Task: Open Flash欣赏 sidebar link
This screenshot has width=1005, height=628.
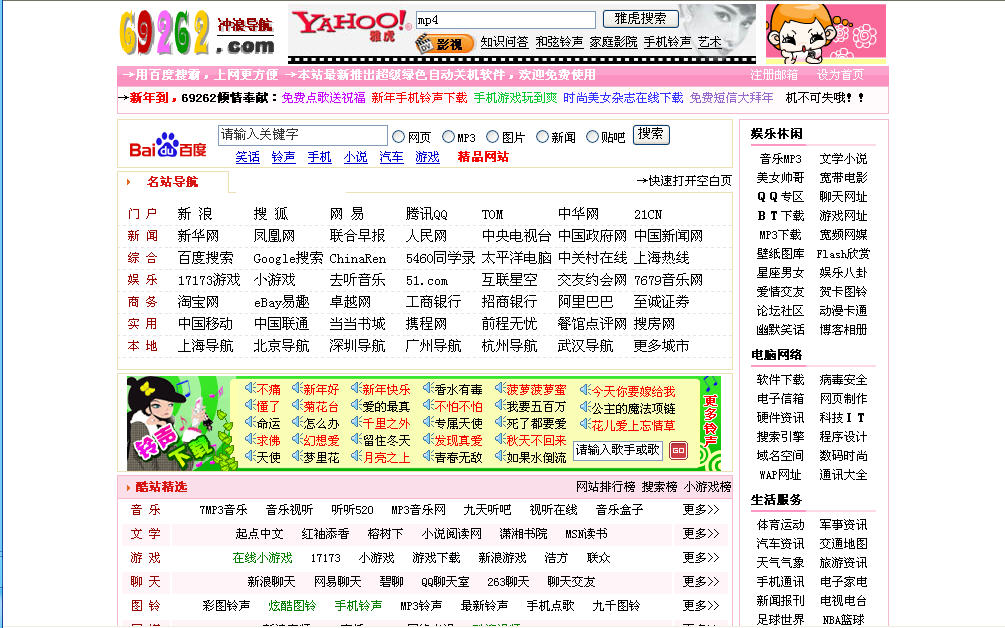Action: click(x=843, y=254)
